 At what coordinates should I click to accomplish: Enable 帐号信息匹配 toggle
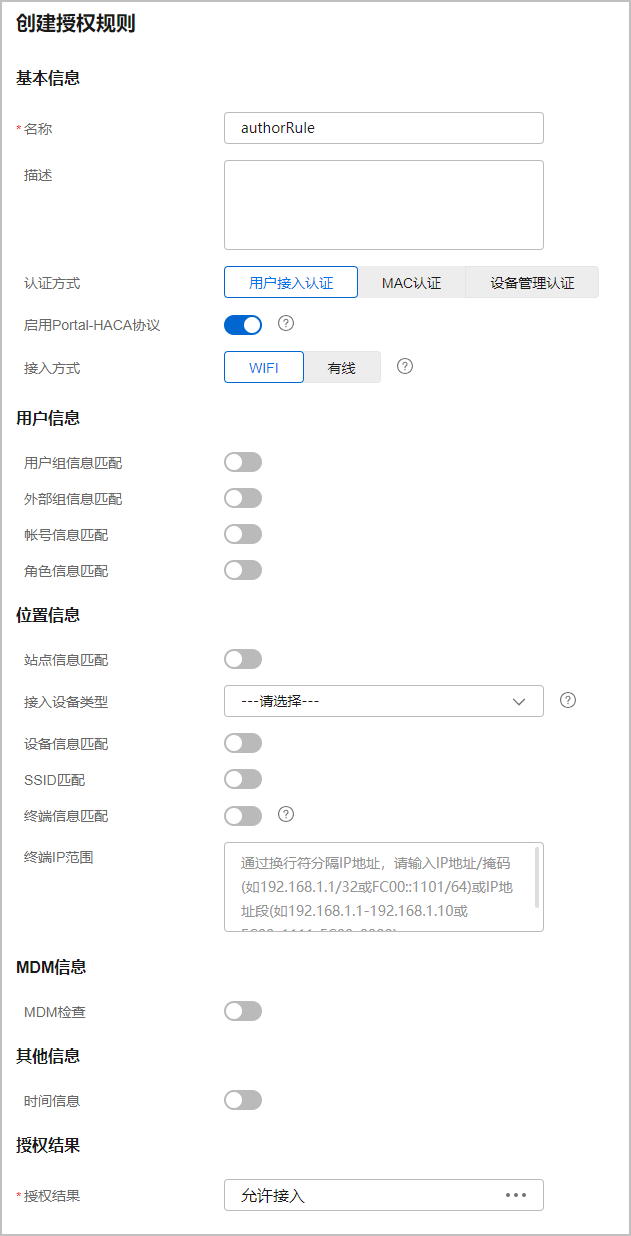(243, 534)
